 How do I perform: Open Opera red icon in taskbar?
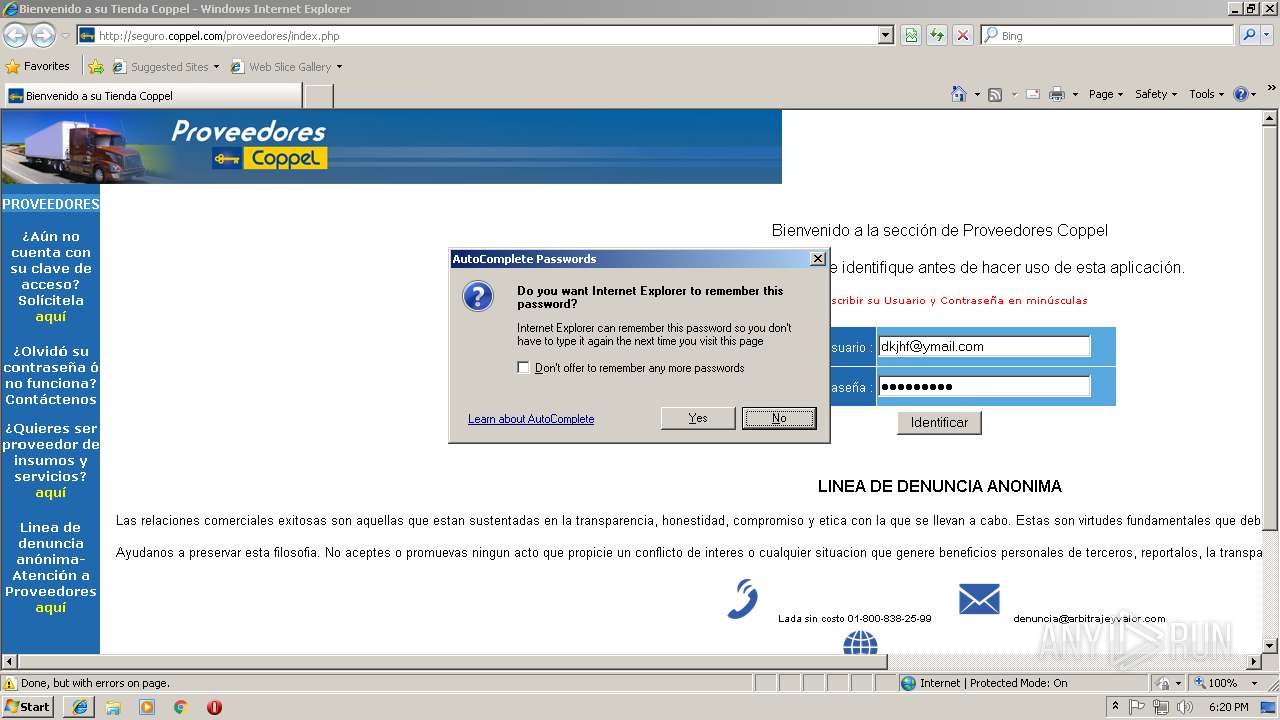(214, 707)
